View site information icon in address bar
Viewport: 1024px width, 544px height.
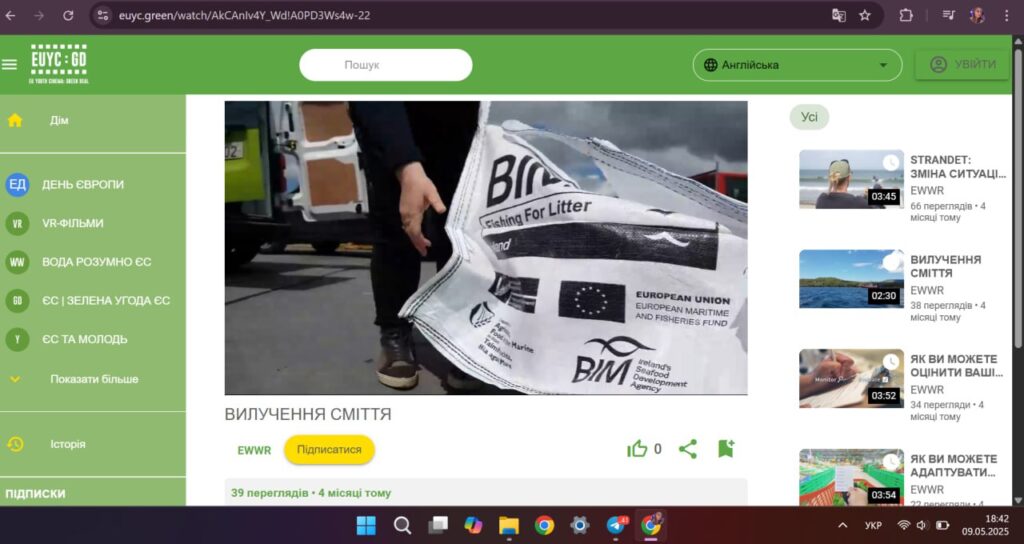(103, 15)
